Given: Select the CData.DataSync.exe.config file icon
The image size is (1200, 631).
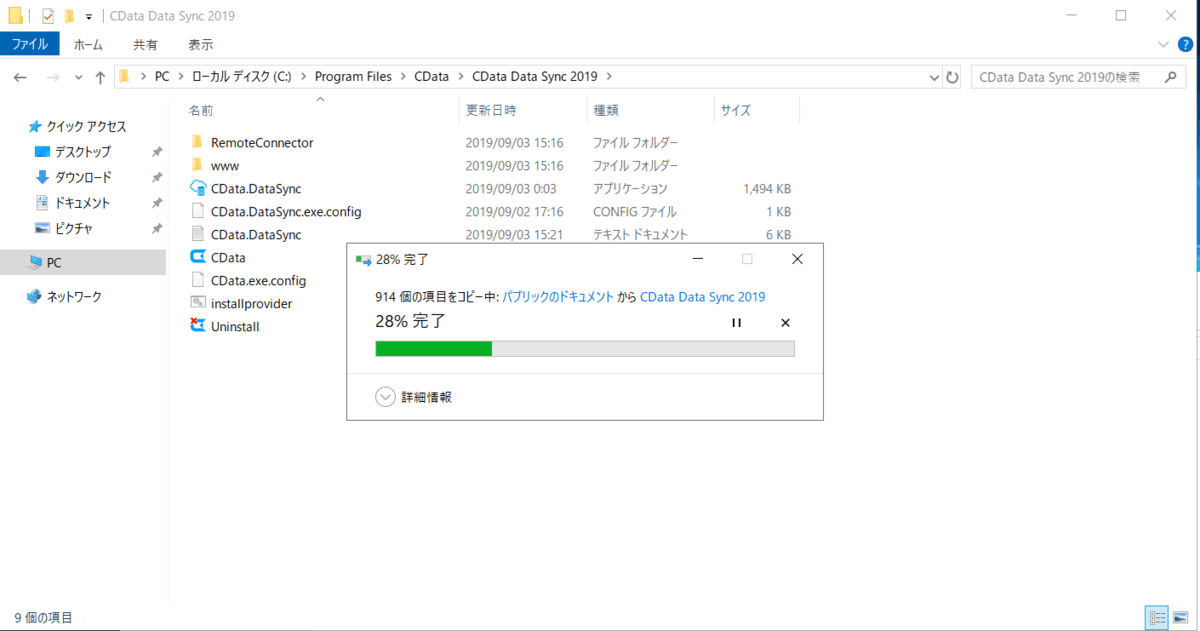Looking at the screenshot, I should [197, 211].
